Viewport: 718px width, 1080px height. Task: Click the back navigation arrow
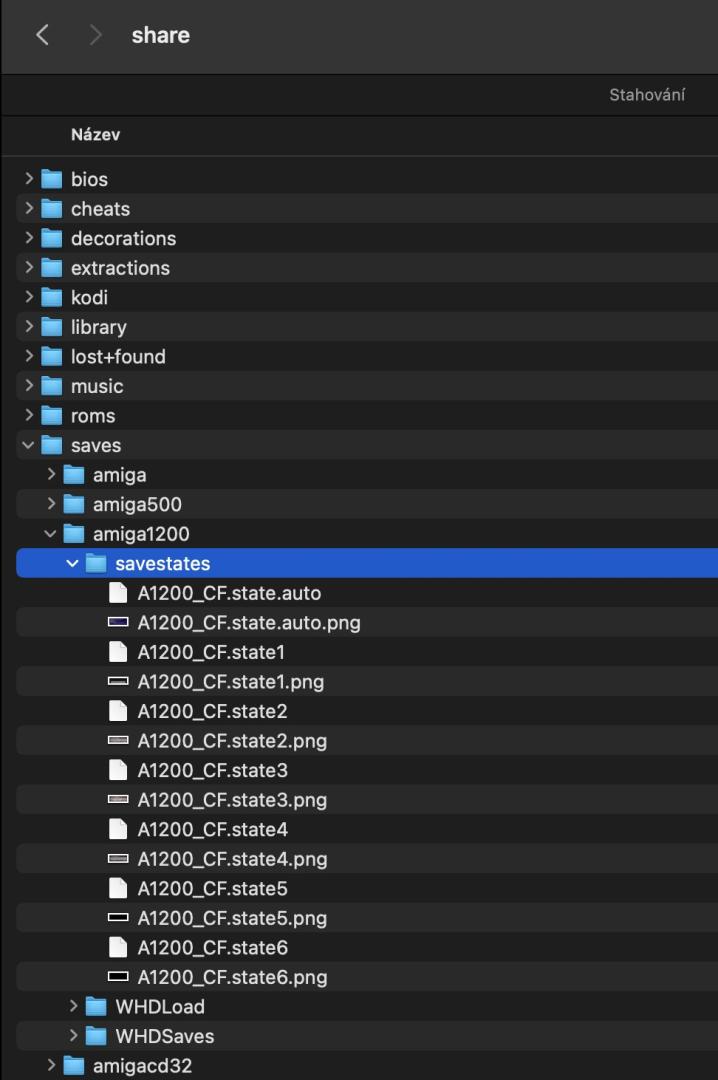point(42,36)
